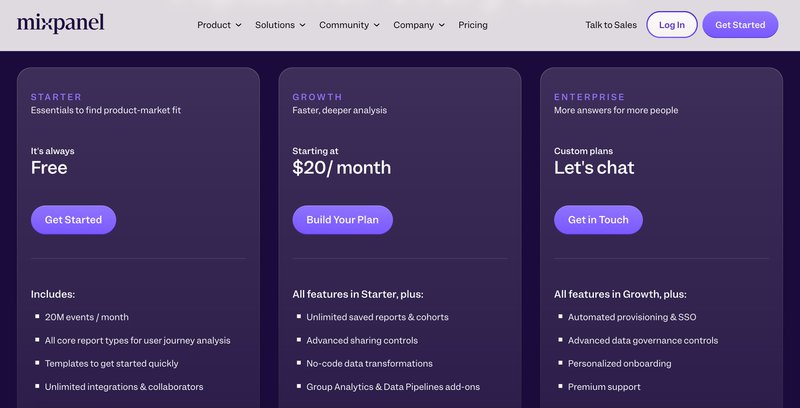
Task: Click "All features in Growth, plus:"
Action: (620, 294)
